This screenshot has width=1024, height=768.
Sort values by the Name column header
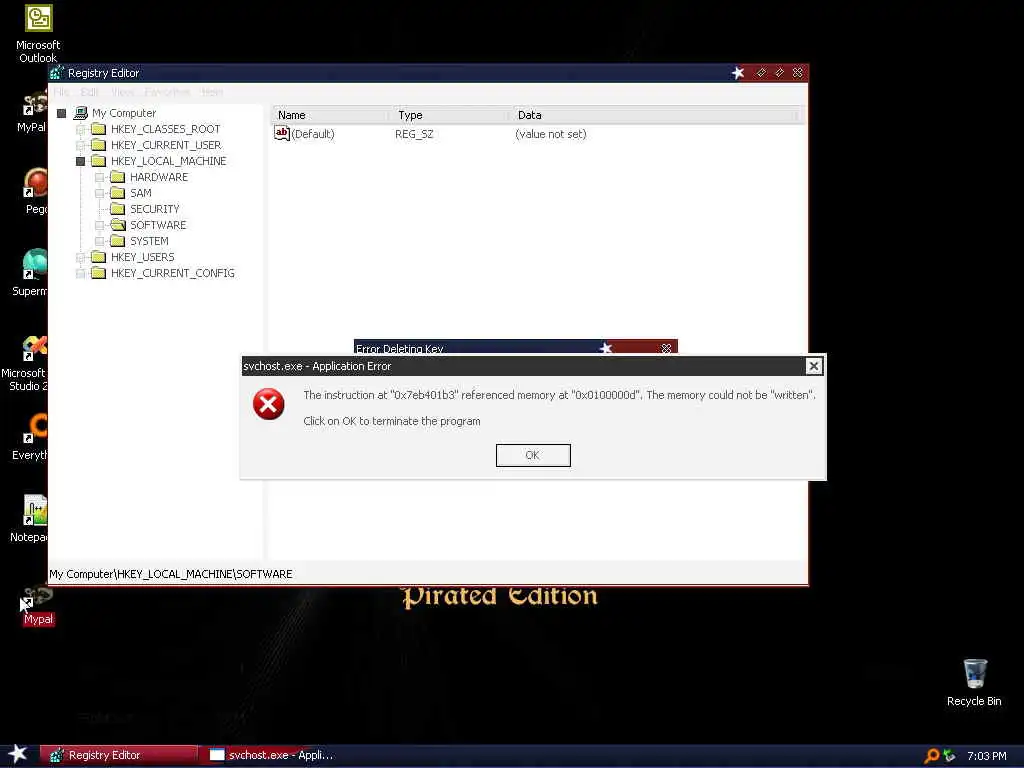pos(330,115)
